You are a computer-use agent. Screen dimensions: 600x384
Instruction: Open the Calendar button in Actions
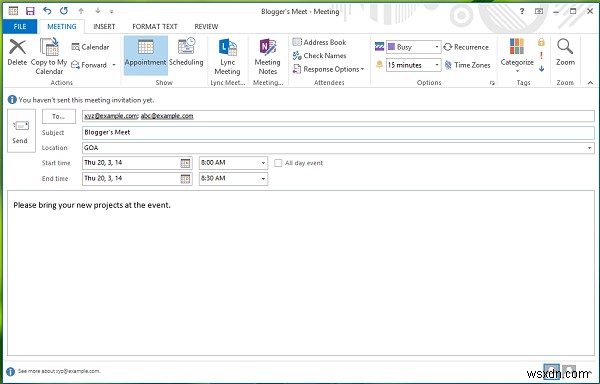[90, 47]
